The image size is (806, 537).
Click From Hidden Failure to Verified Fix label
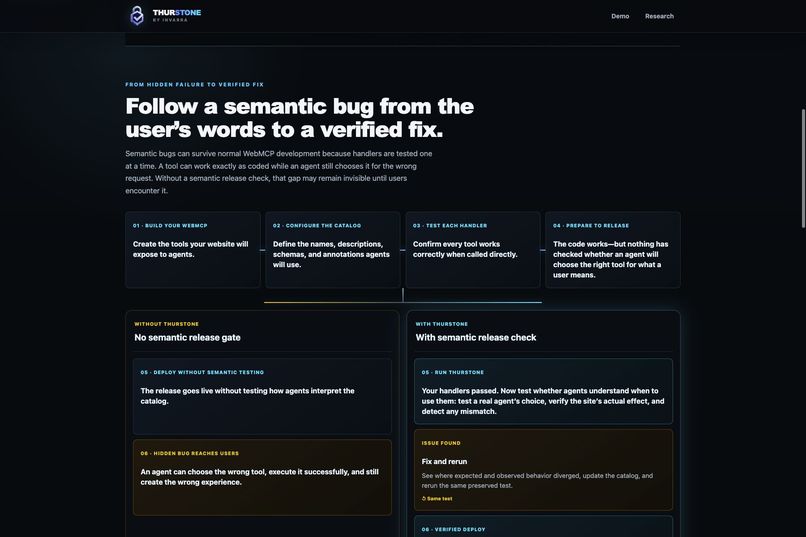(194, 84)
